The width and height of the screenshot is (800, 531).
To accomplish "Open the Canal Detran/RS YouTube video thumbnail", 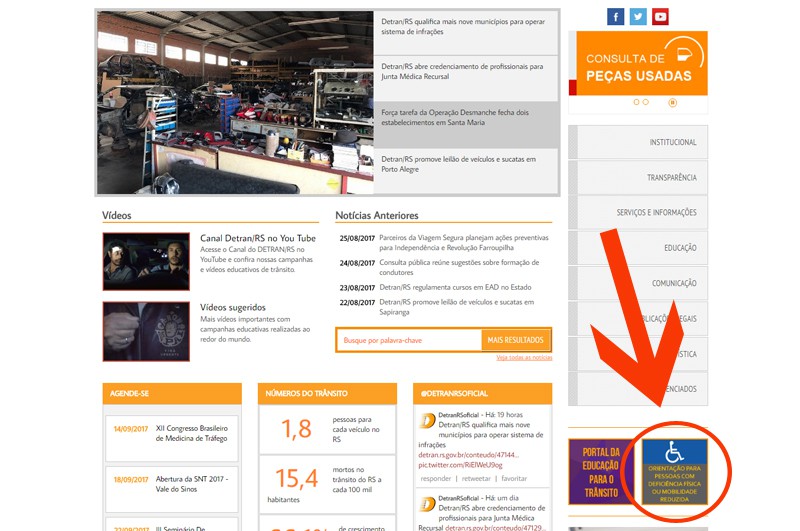I will [146, 262].
